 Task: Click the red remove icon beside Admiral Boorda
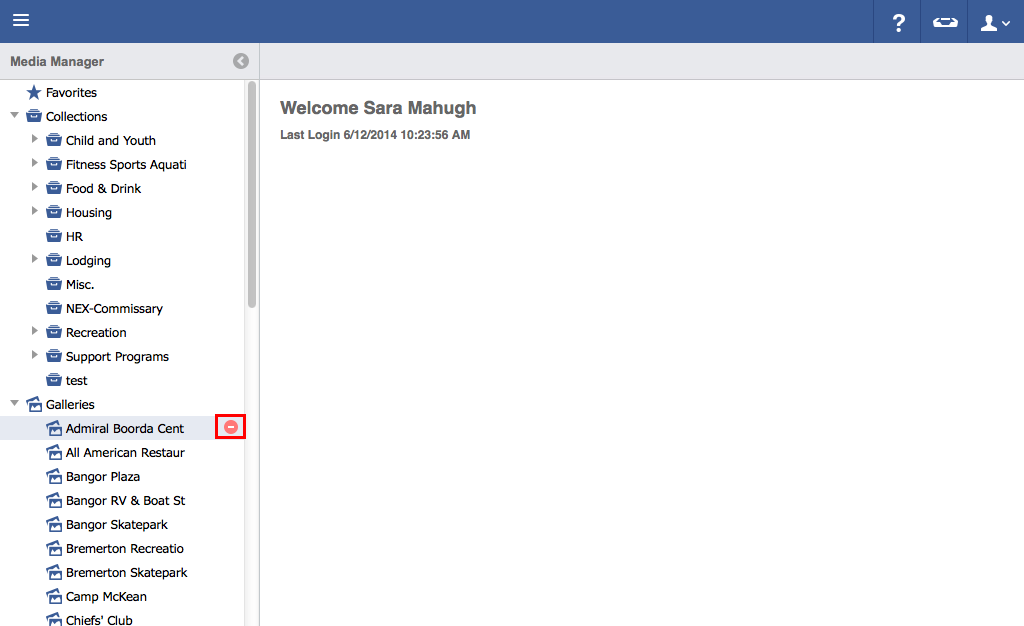pos(231,428)
